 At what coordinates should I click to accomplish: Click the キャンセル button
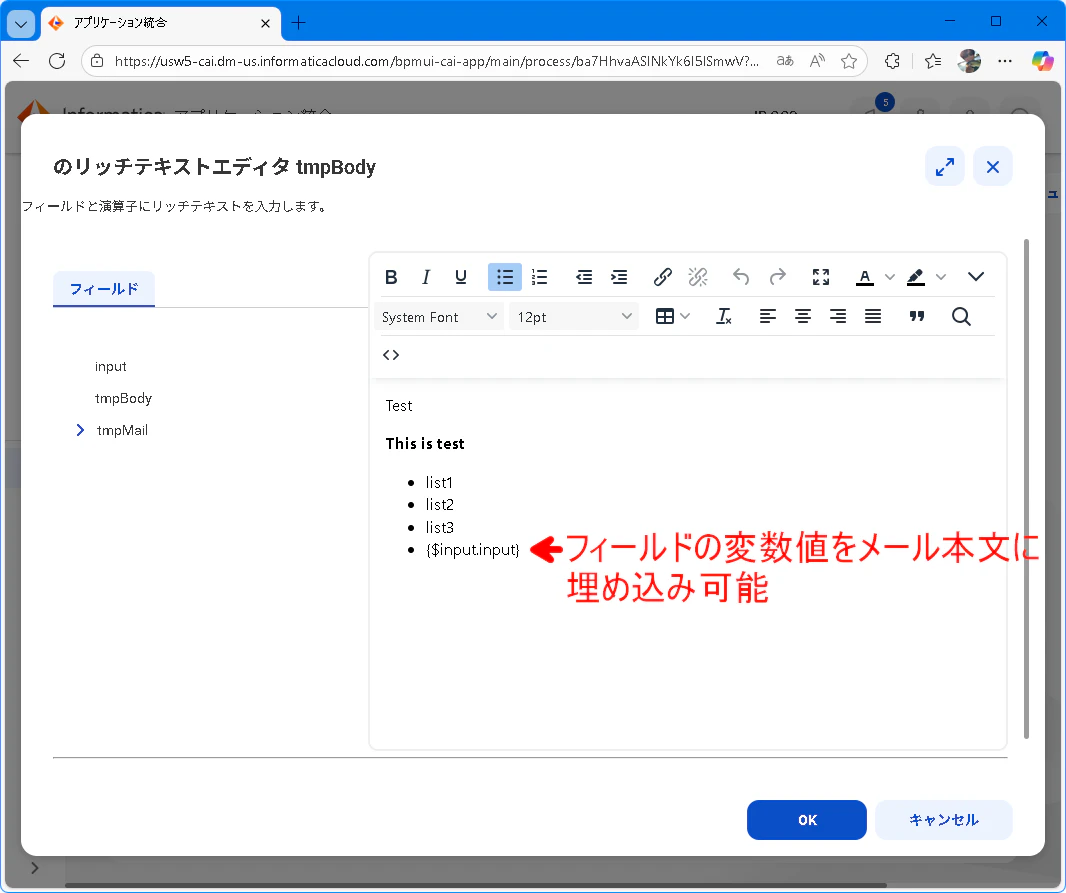coord(944,820)
